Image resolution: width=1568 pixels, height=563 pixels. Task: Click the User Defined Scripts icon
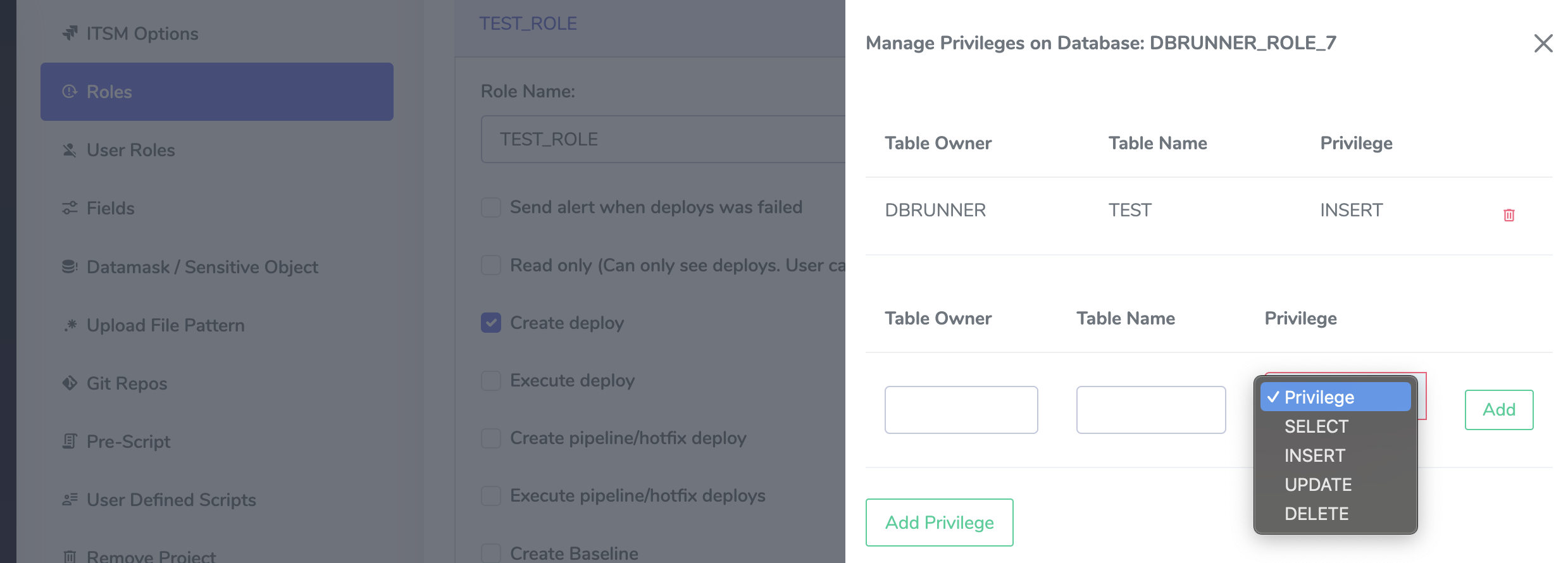(70, 500)
